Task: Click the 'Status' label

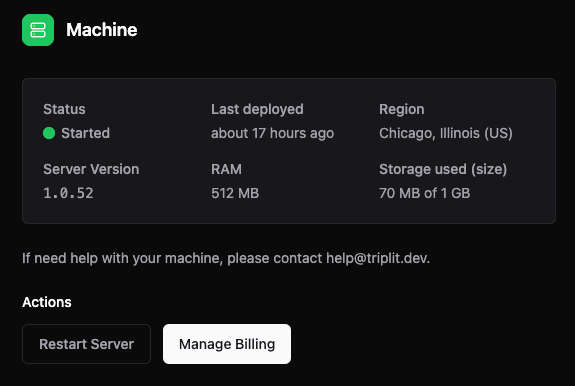Action: 64,109
